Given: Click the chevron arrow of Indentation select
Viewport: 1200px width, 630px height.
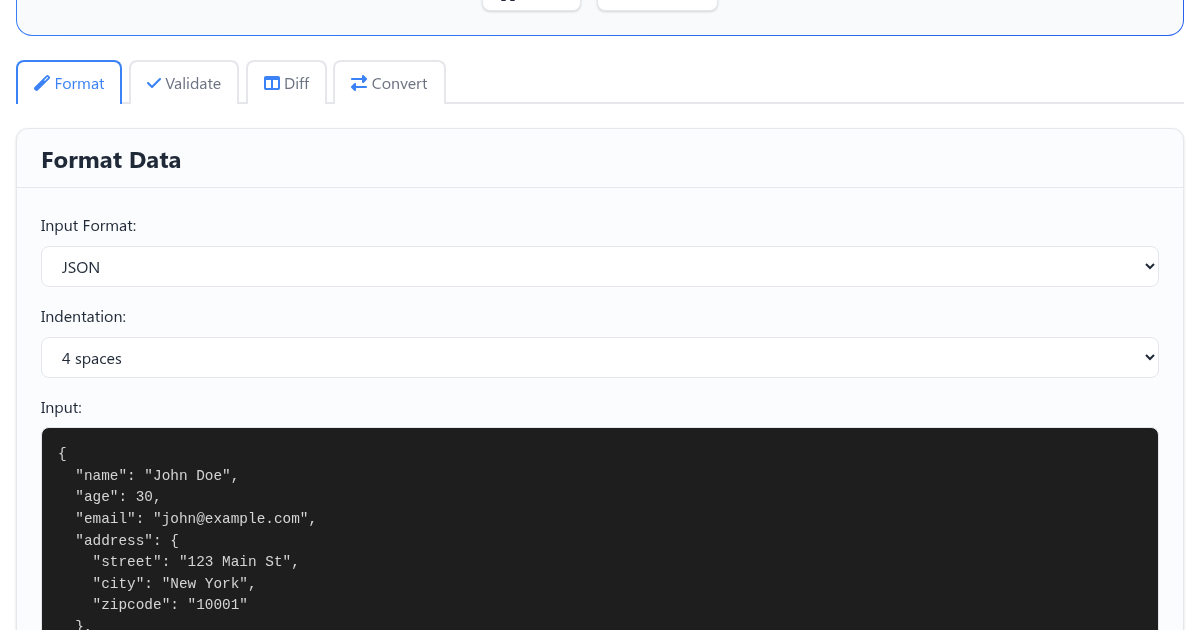Looking at the screenshot, I should [x=1149, y=358].
